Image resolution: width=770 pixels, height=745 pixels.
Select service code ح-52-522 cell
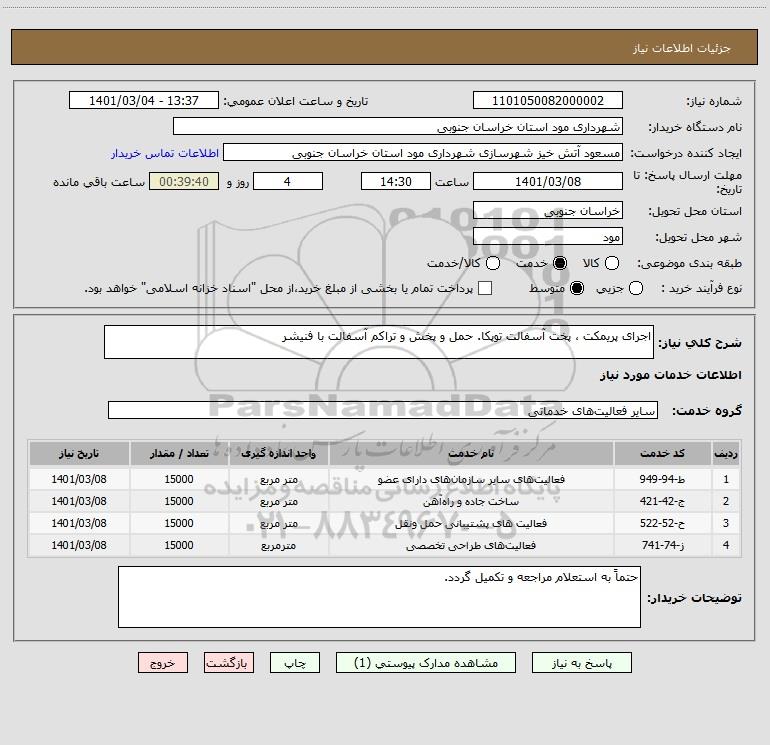pyautogui.click(x=662, y=523)
